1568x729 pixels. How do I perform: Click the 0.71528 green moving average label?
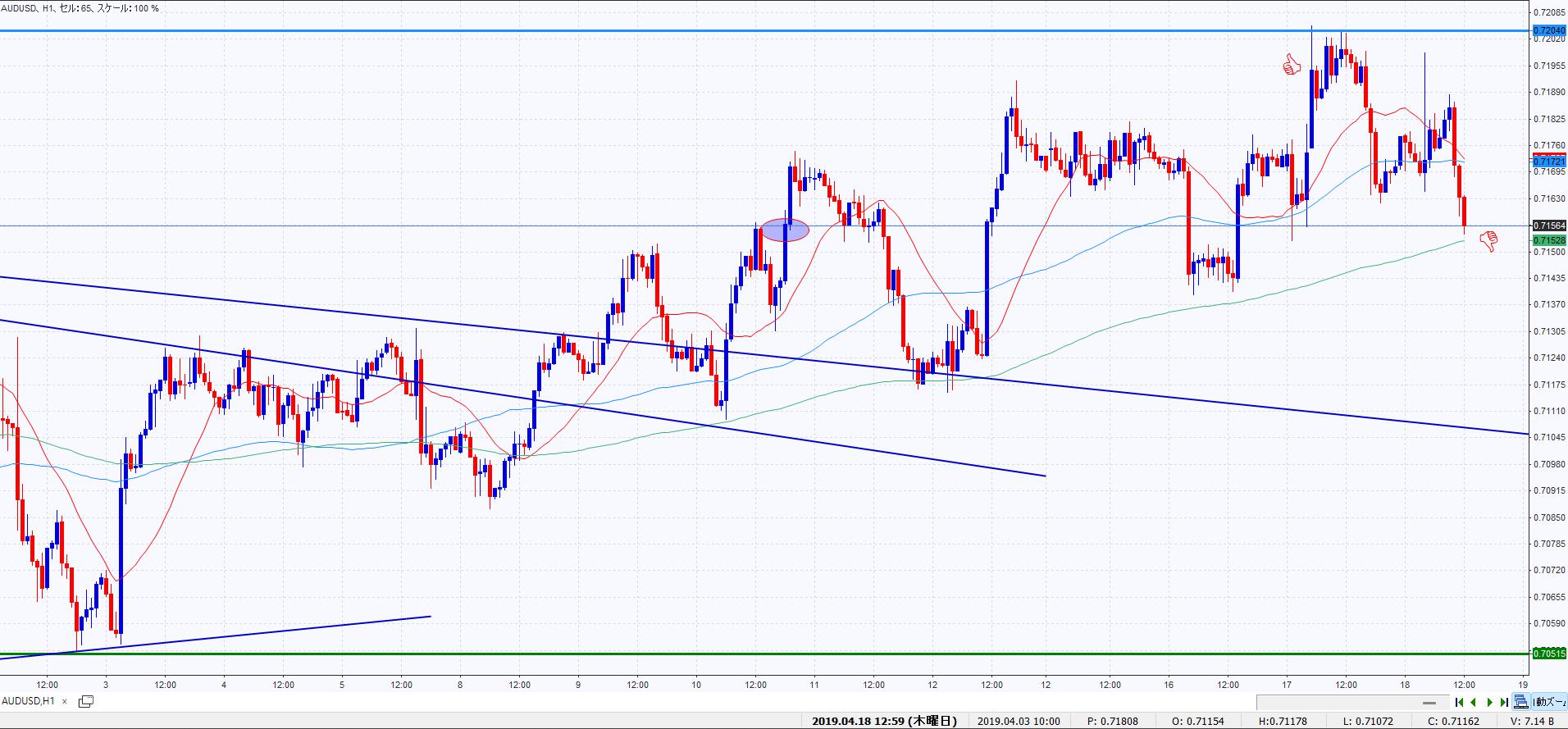pyautogui.click(x=1549, y=239)
